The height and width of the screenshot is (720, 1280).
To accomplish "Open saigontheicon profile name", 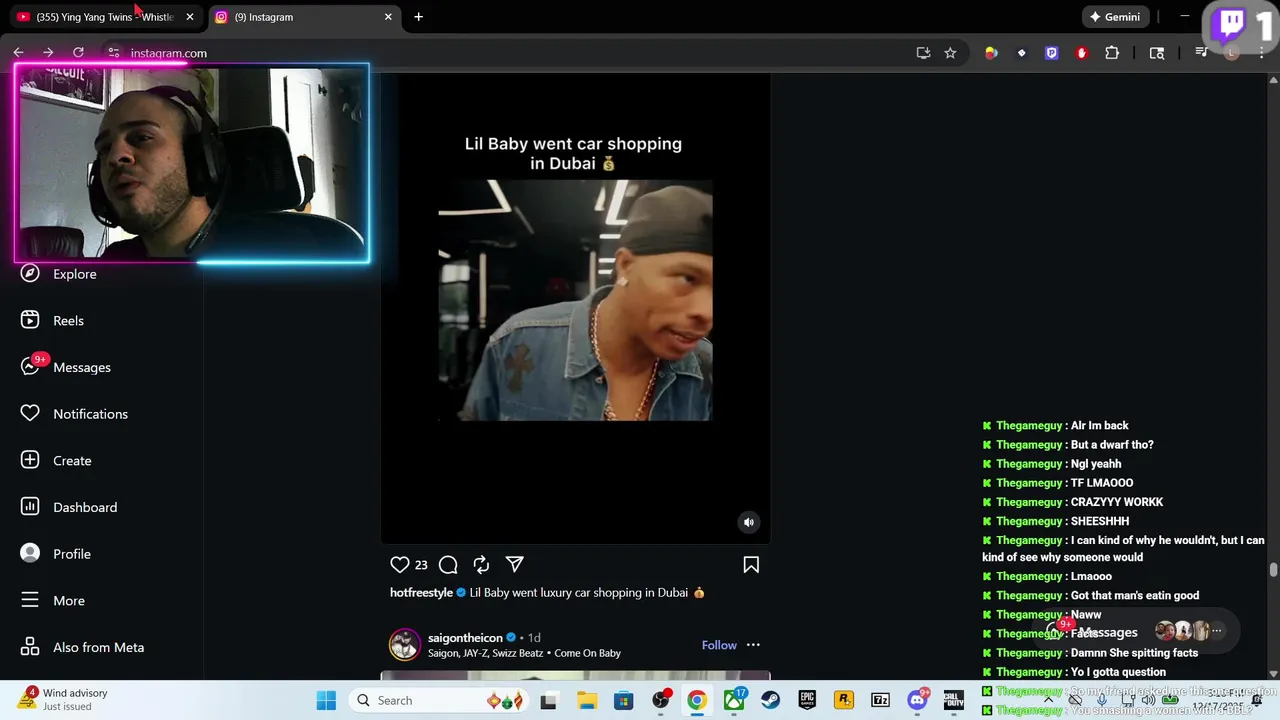I will point(465,637).
